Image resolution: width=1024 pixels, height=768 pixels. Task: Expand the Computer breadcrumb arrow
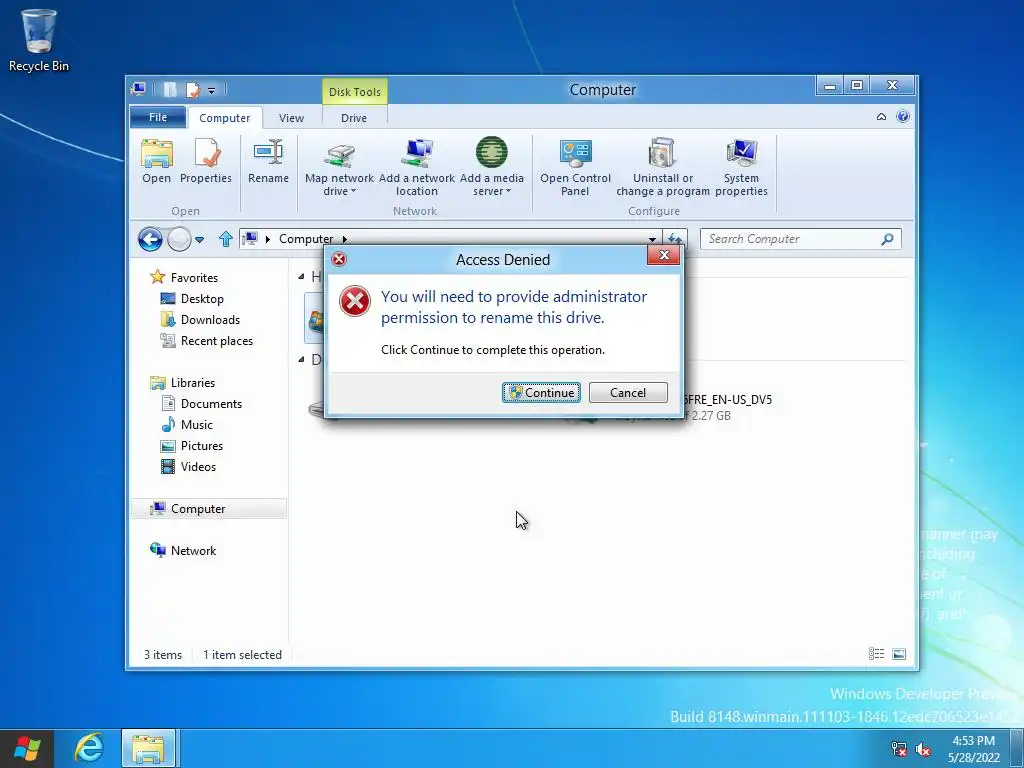pos(345,239)
